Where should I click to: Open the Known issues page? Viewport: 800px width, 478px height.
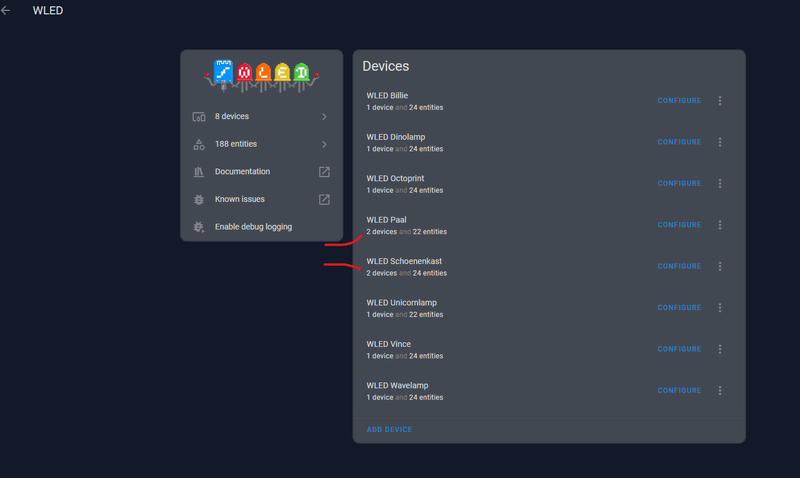pyautogui.click(x=261, y=199)
